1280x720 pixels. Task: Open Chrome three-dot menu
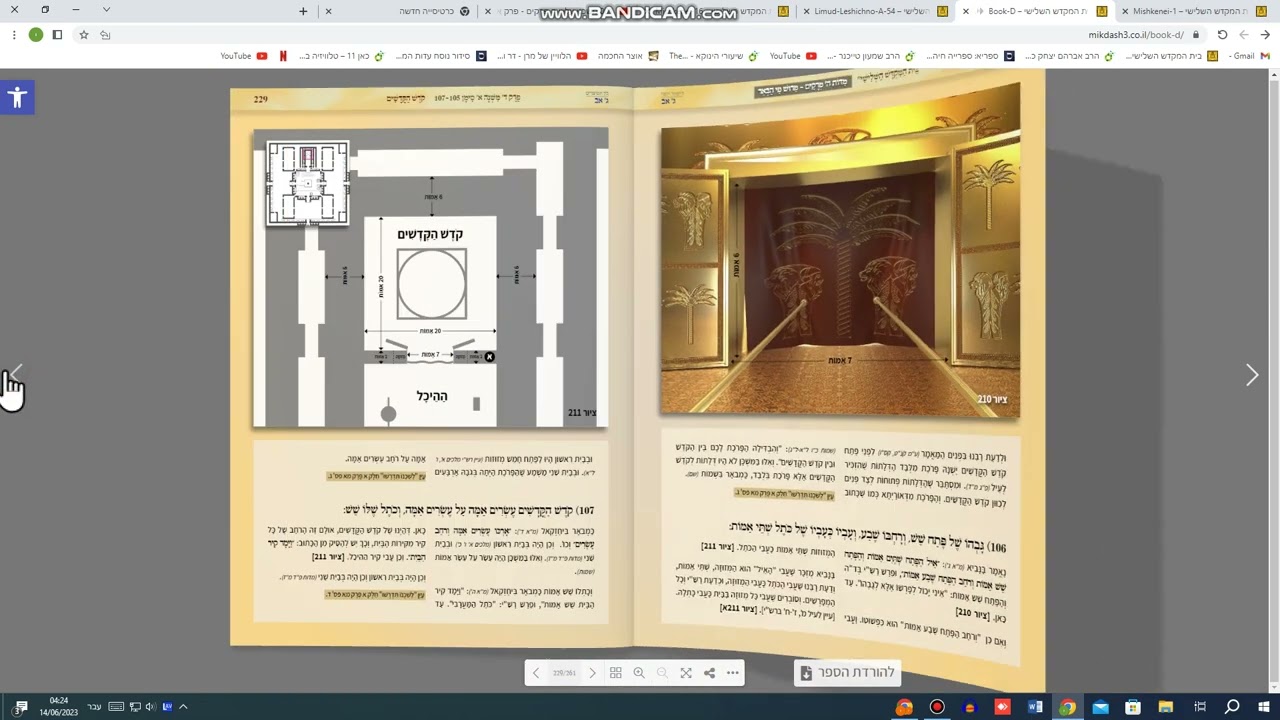(x=14, y=35)
